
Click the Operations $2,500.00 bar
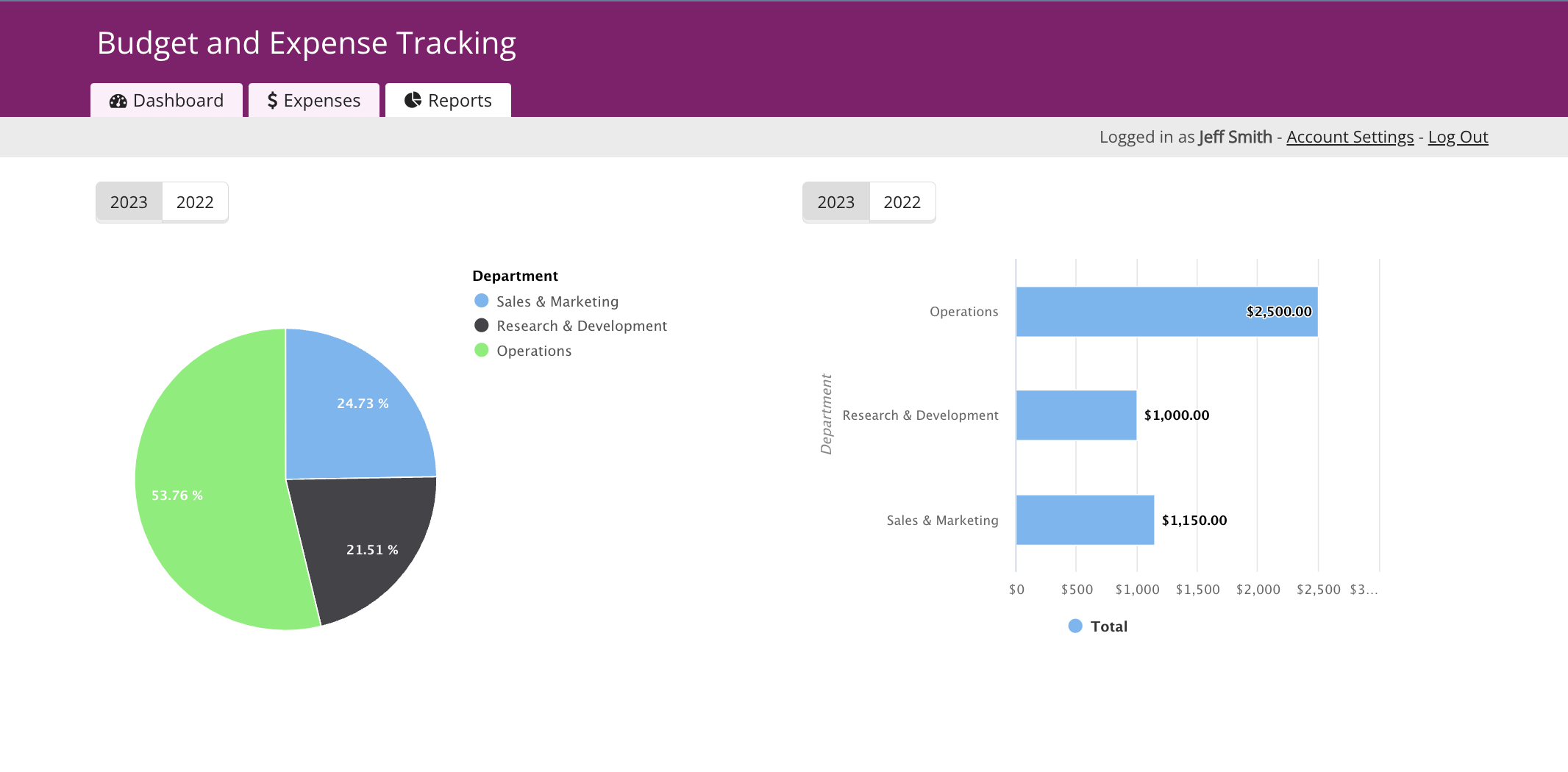tap(1166, 312)
